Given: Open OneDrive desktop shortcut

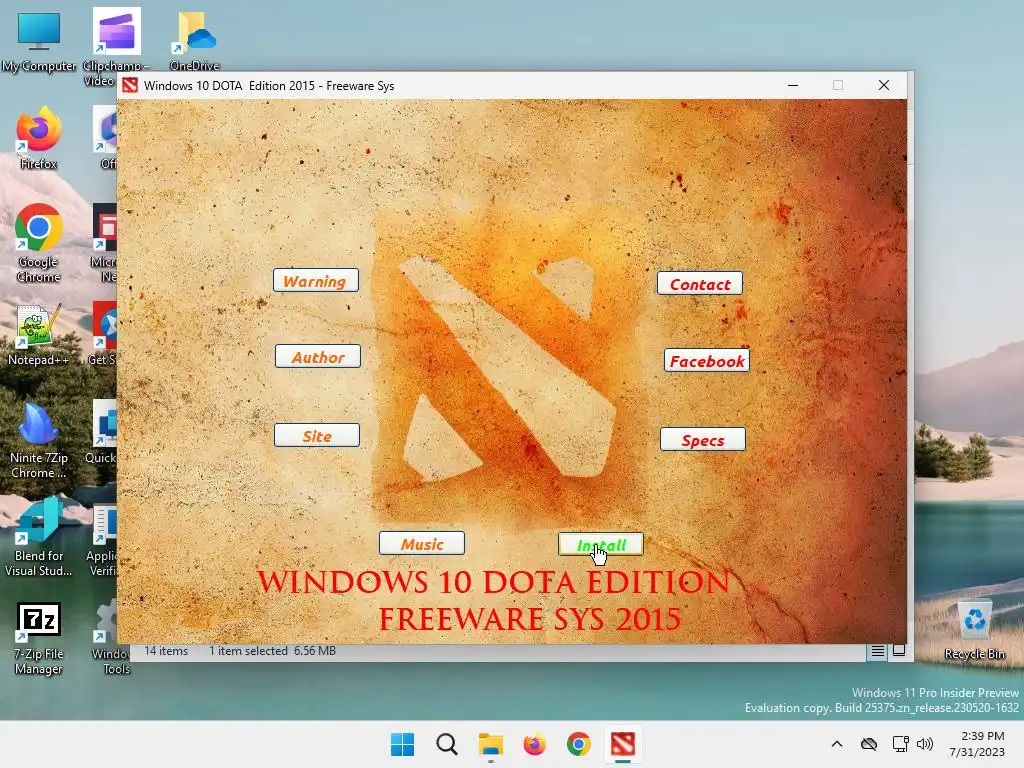Looking at the screenshot, I should tap(195, 41).
